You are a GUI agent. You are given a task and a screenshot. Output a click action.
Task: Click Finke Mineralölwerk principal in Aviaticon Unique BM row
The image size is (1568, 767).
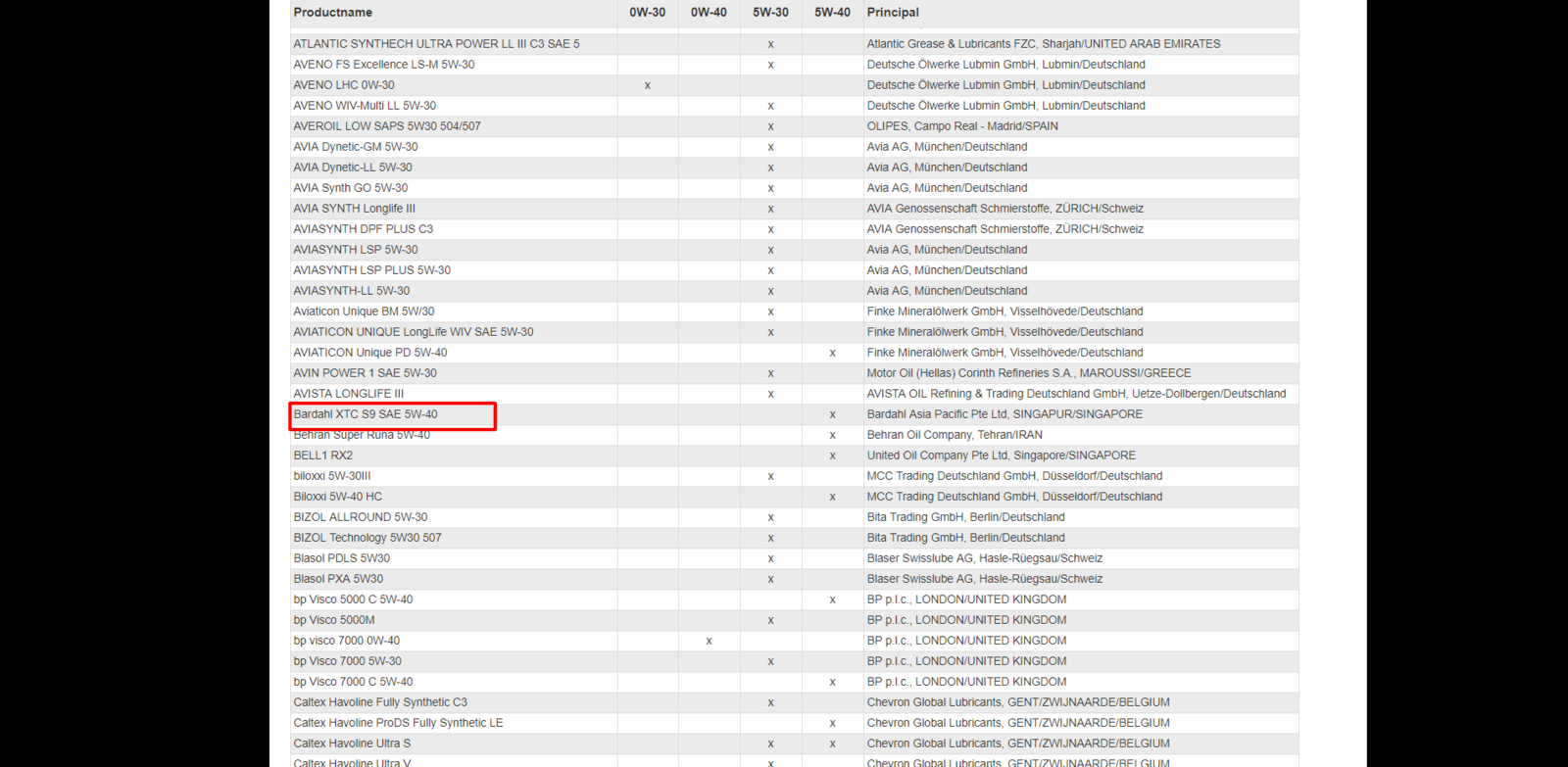point(1004,312)
